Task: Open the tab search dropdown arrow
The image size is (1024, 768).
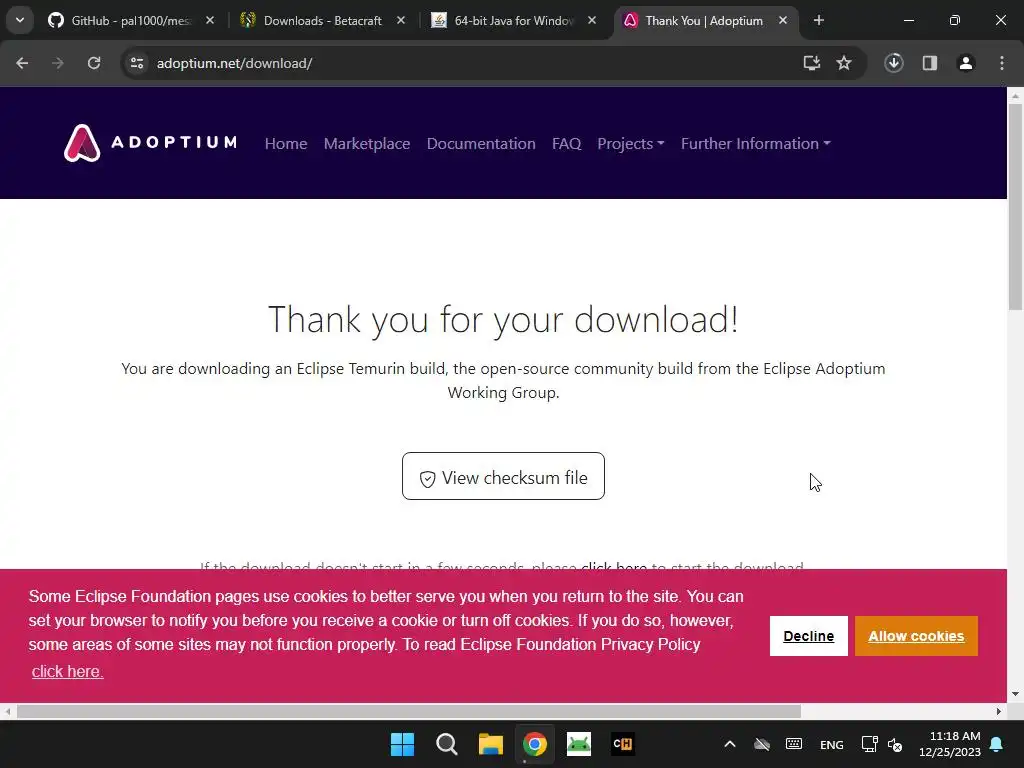Action: 20,21
